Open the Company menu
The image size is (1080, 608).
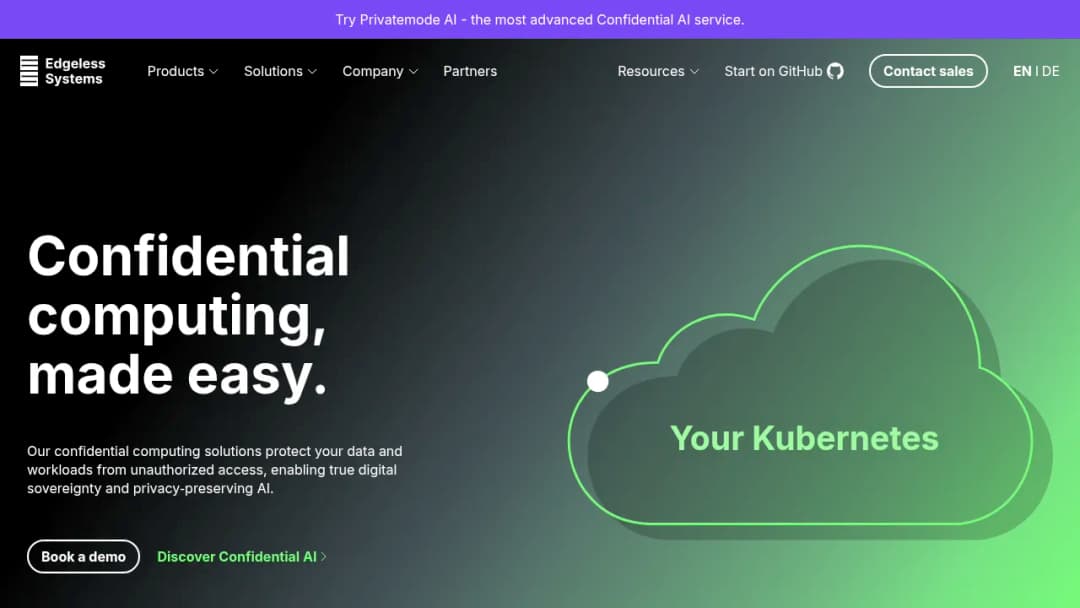tap(380, 71)
